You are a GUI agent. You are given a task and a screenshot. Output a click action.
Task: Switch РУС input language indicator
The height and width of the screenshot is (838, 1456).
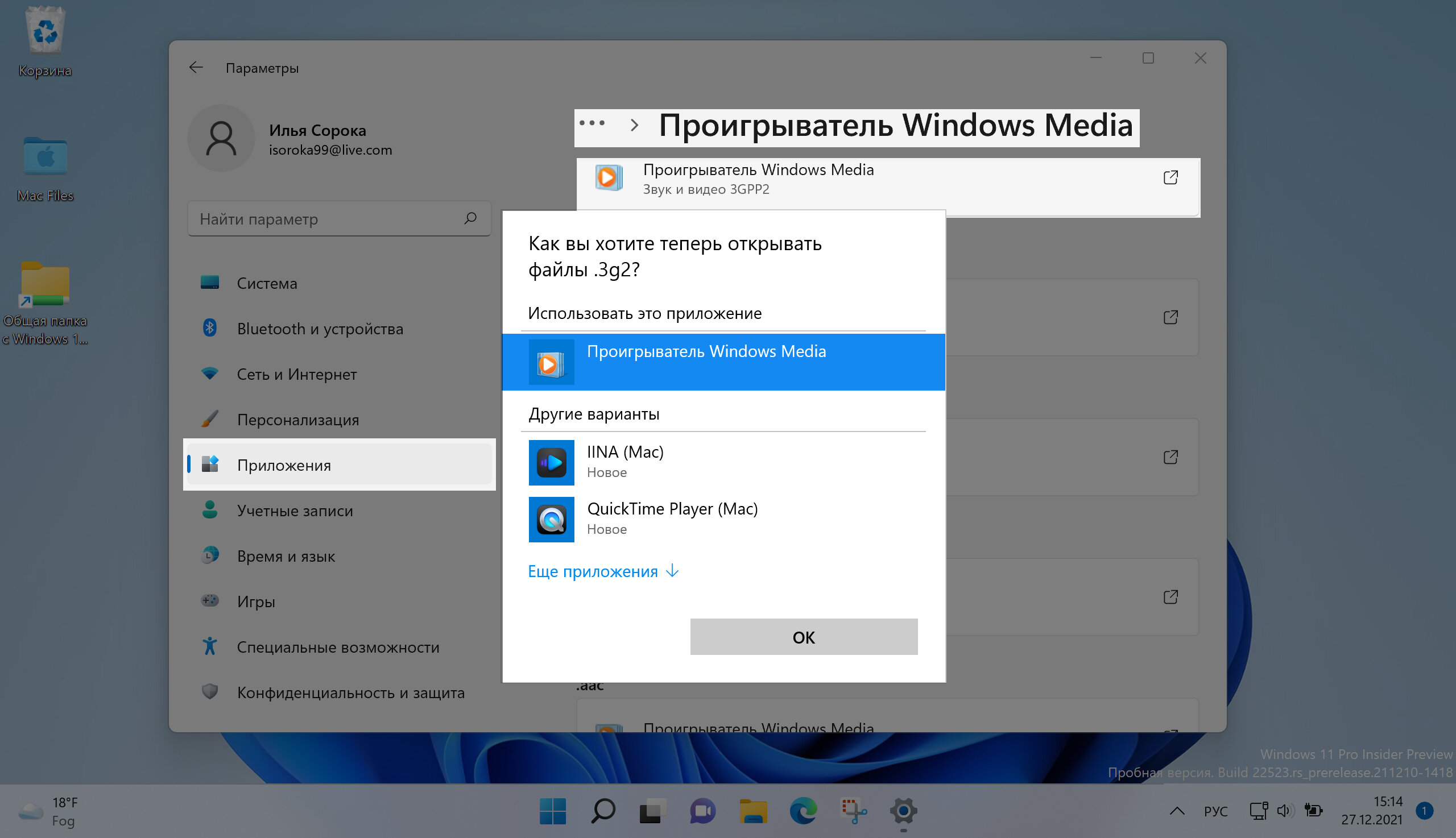(x=1215, y=811)
